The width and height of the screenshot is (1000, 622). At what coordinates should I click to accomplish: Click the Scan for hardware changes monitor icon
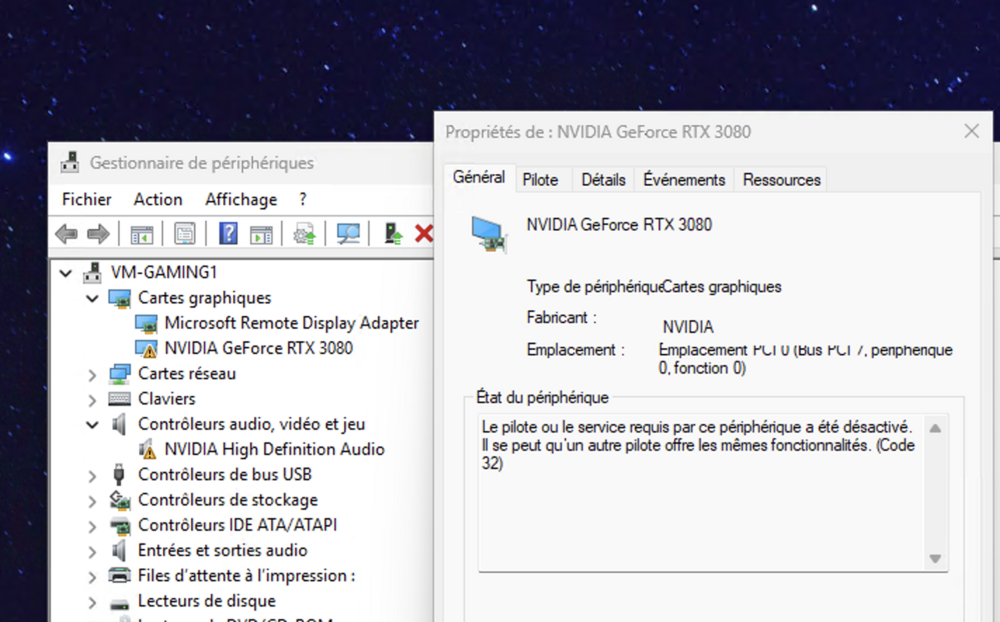coord(348,234)
